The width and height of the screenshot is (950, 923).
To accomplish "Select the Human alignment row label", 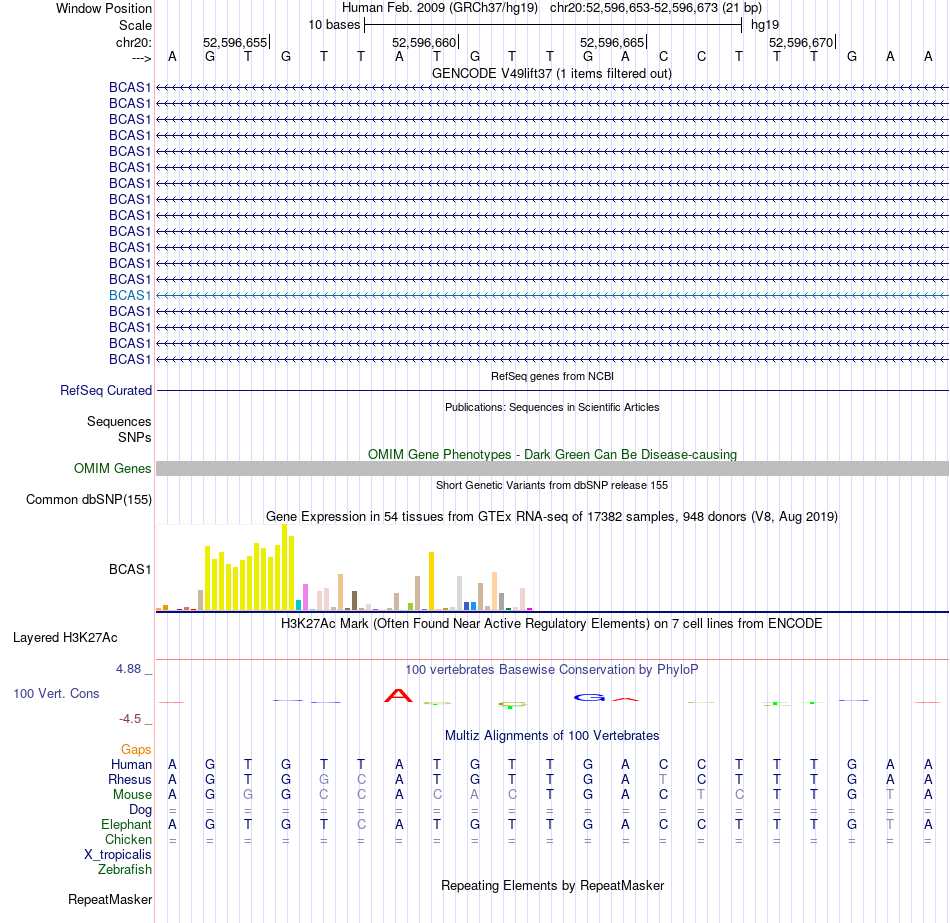I will click(x=131, y=764).
